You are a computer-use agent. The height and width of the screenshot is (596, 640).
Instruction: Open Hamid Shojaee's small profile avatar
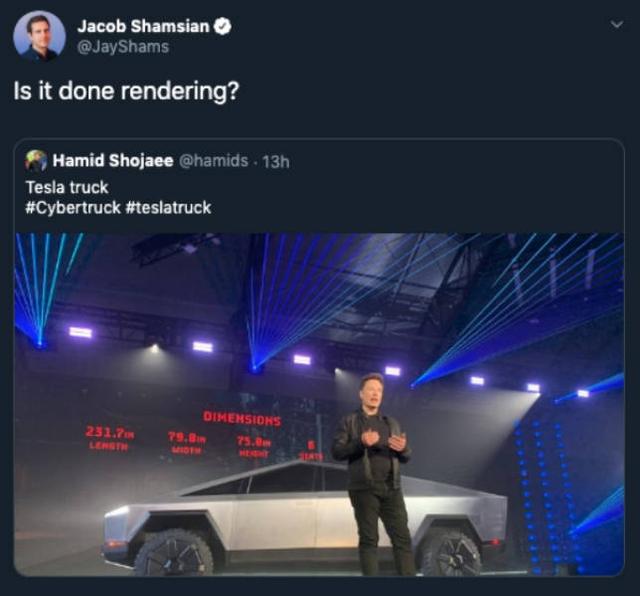pyautogui.click(x=36, y=160)
